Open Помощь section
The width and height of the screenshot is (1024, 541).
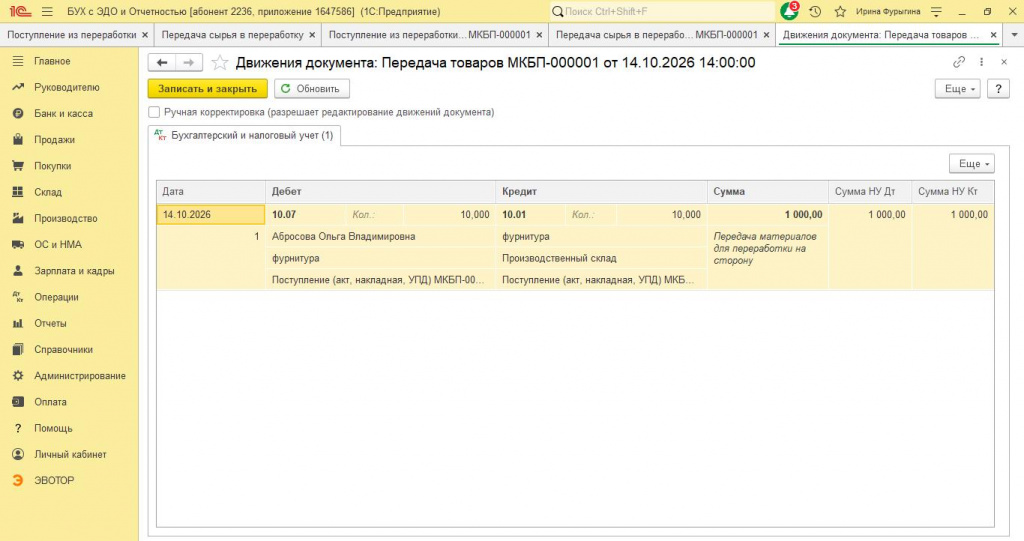(53, 428)
